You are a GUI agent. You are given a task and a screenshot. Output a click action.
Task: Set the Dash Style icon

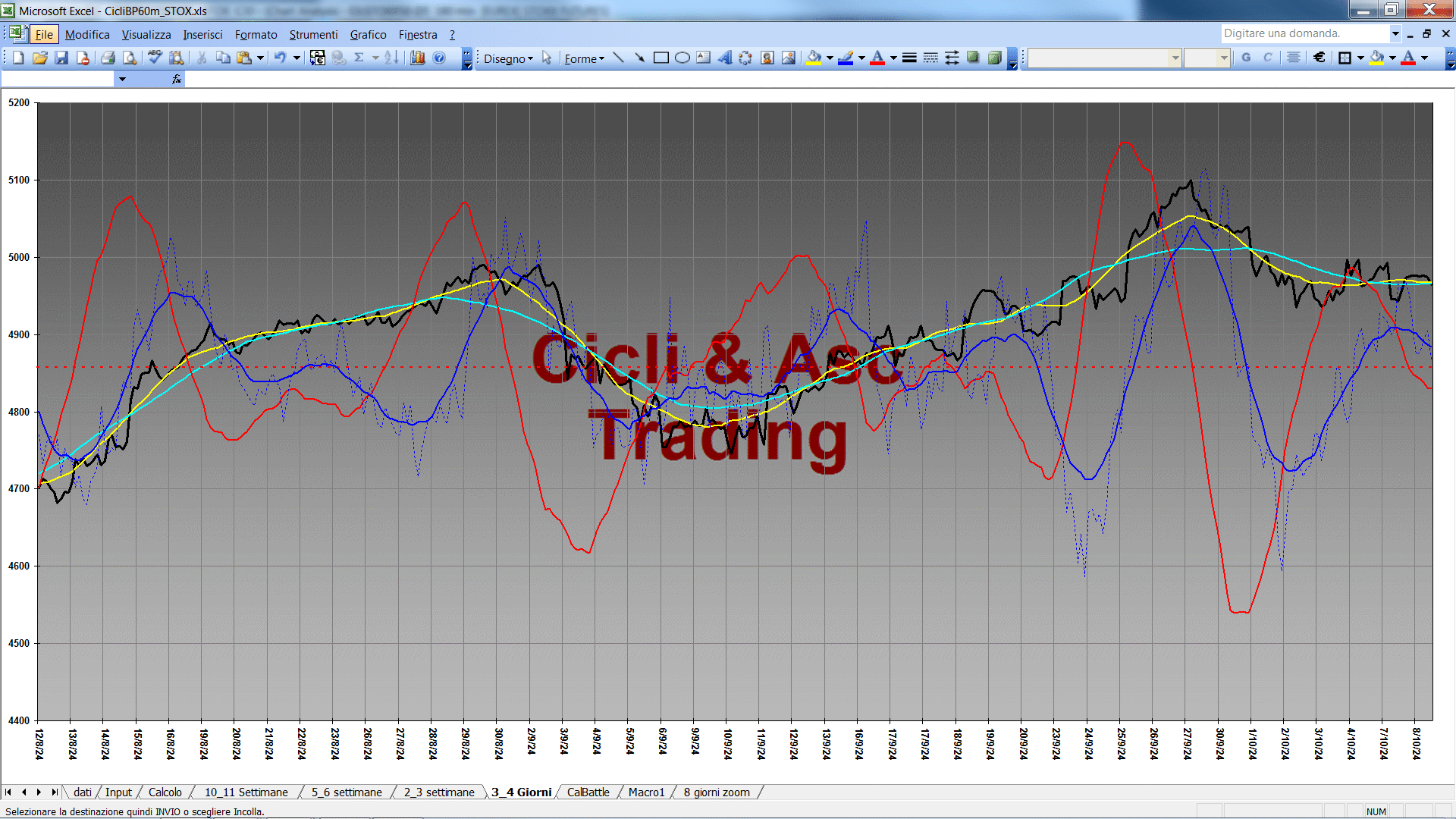[930, 58]
